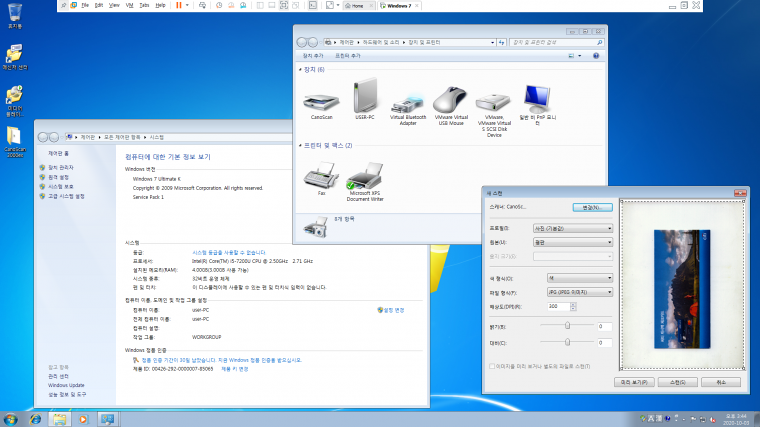The image size is (760, 427).
Task: Switch to the Home tab in VMware
Action: pos(358,6)
